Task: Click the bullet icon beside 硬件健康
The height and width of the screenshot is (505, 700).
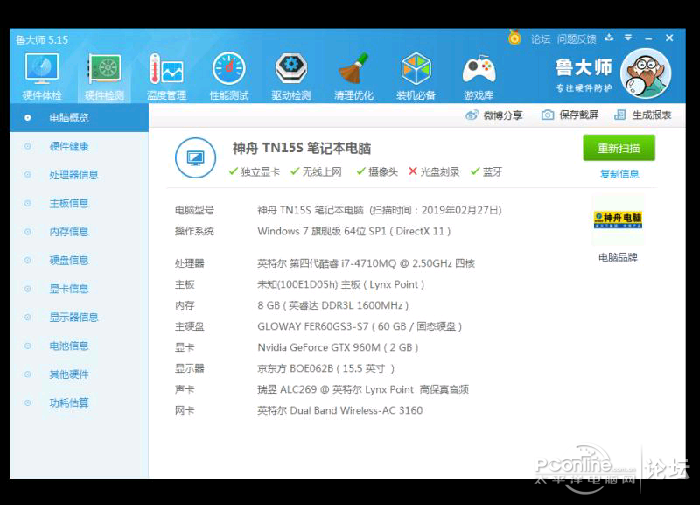Action: point(28,146)
